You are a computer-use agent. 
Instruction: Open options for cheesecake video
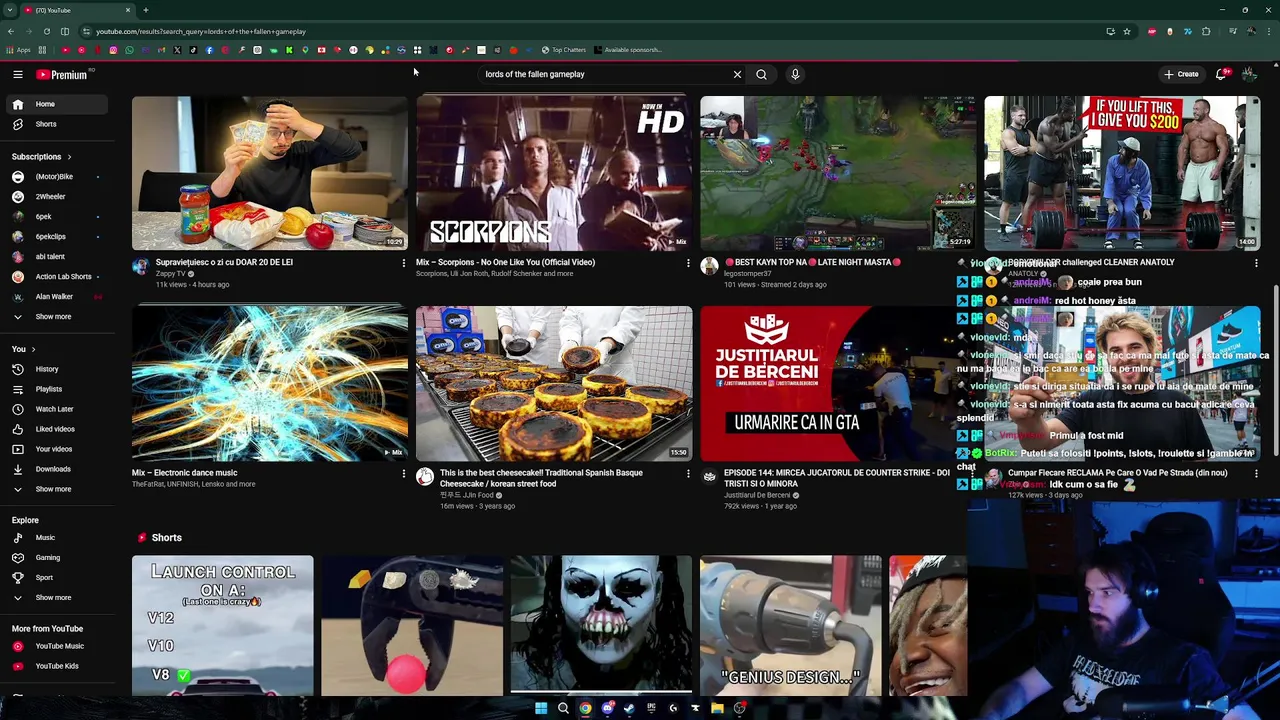tap(688, 473)
